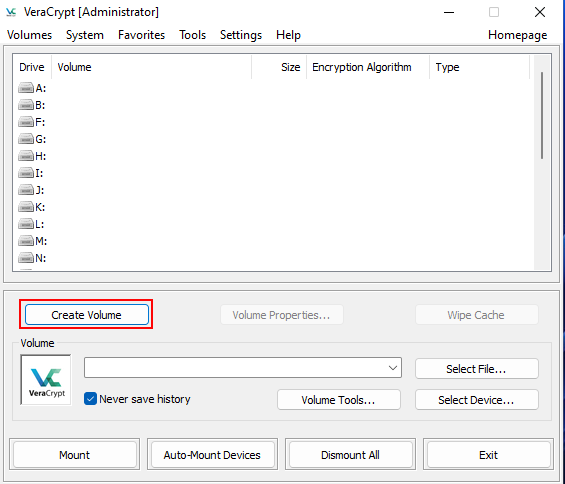The height and width of the screenshot is (484, 565).
Task: Select the J: drive icon
Action: [x=26, y=190]
